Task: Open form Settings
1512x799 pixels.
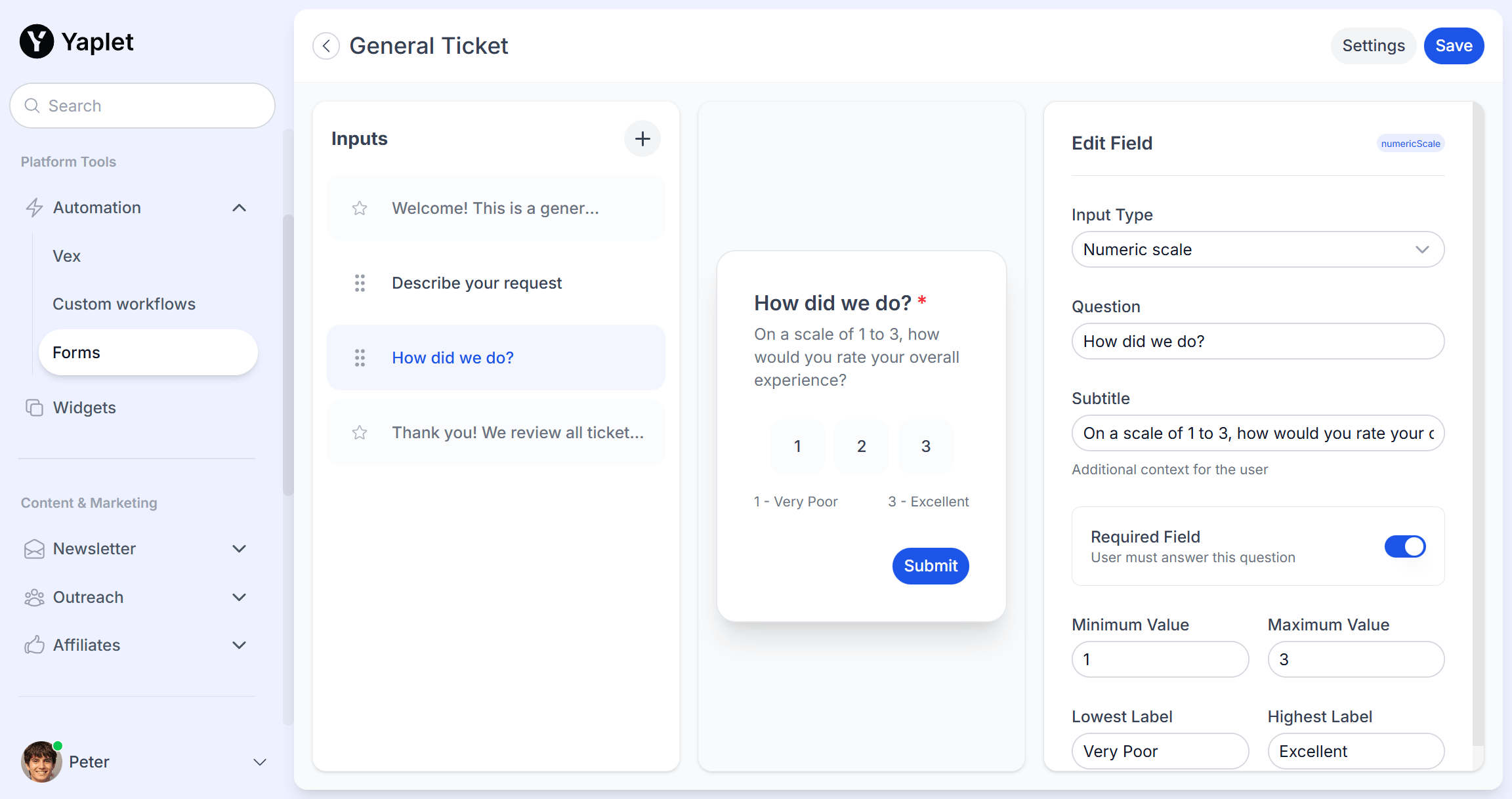Action: pyautogui.click(x=1373, y=46)
